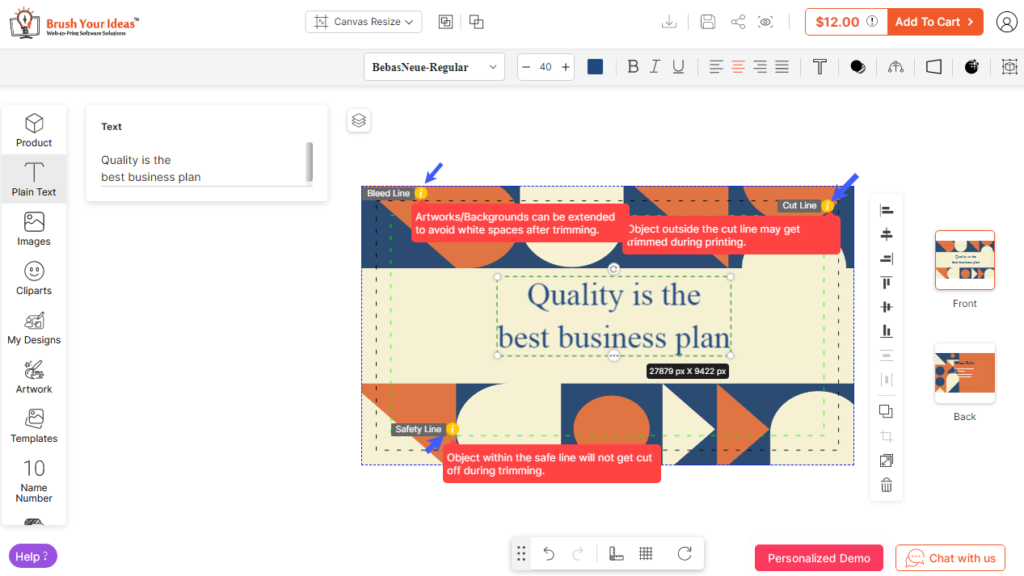Open the Layers panel above the canvas
This screenshot has height=576, width=1024.
[358, 120]
